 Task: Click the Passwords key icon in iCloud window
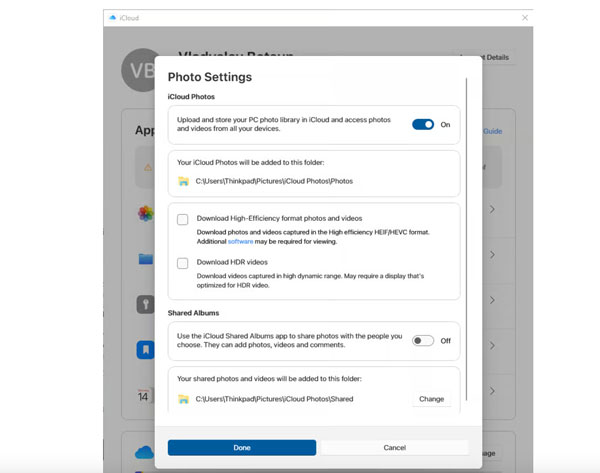click(x=146, y=305)
